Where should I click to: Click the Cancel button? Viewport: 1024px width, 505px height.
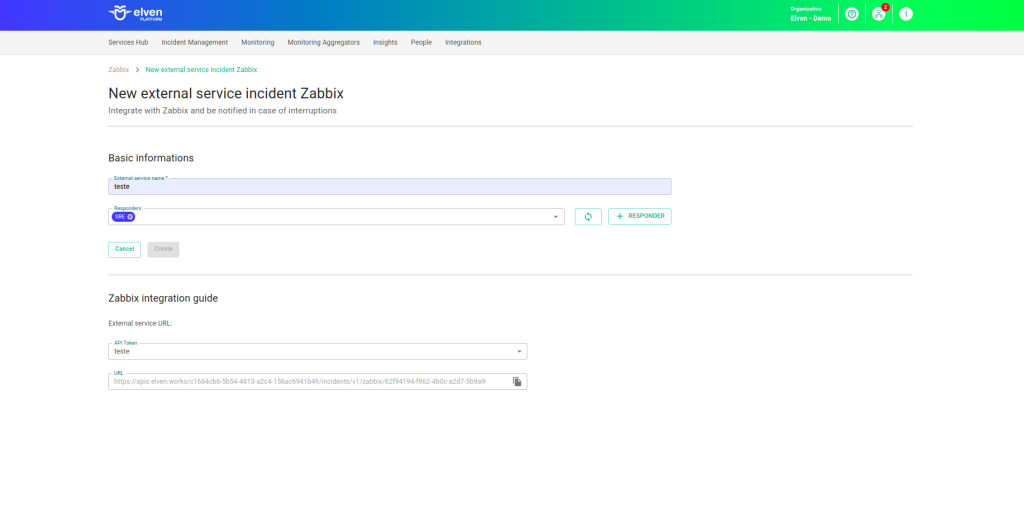point(124,249)
